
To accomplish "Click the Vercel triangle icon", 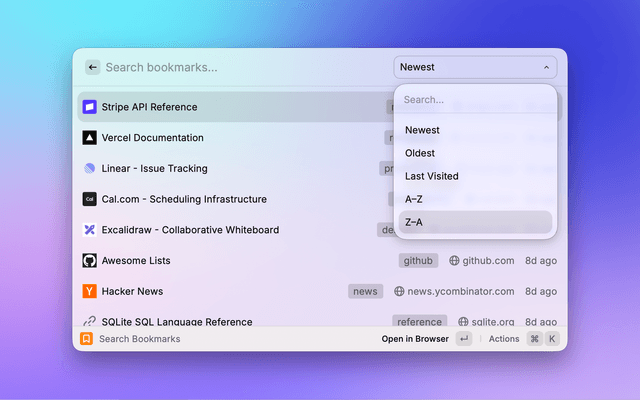I will point(89,138).
